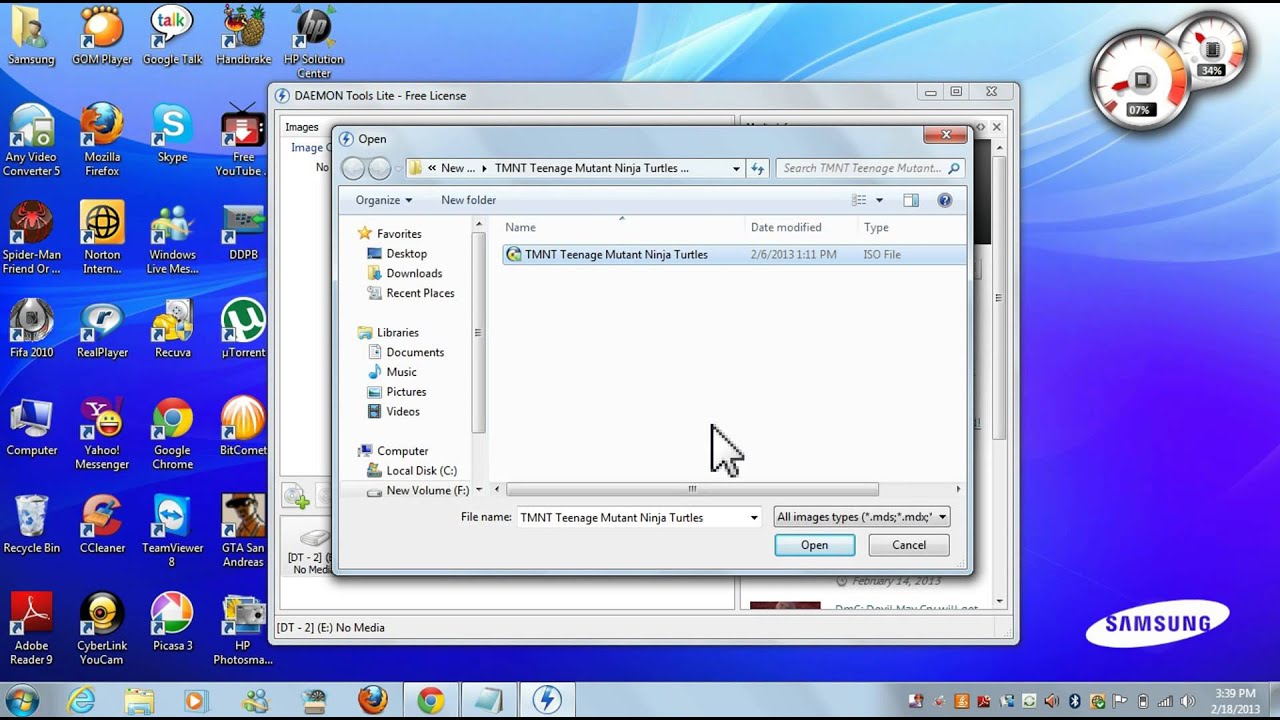Click the DAEMON Tools taskbar button
The width and height of the screenshot is (1280, 720).
(546, 700)
